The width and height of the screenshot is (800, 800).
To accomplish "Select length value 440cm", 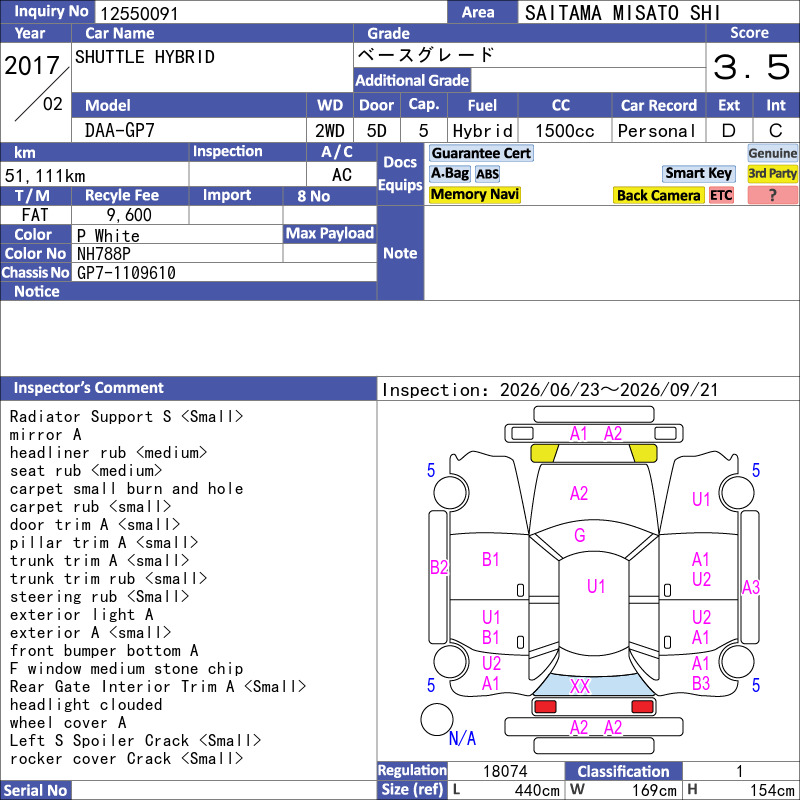I will (x=537, y=790).
